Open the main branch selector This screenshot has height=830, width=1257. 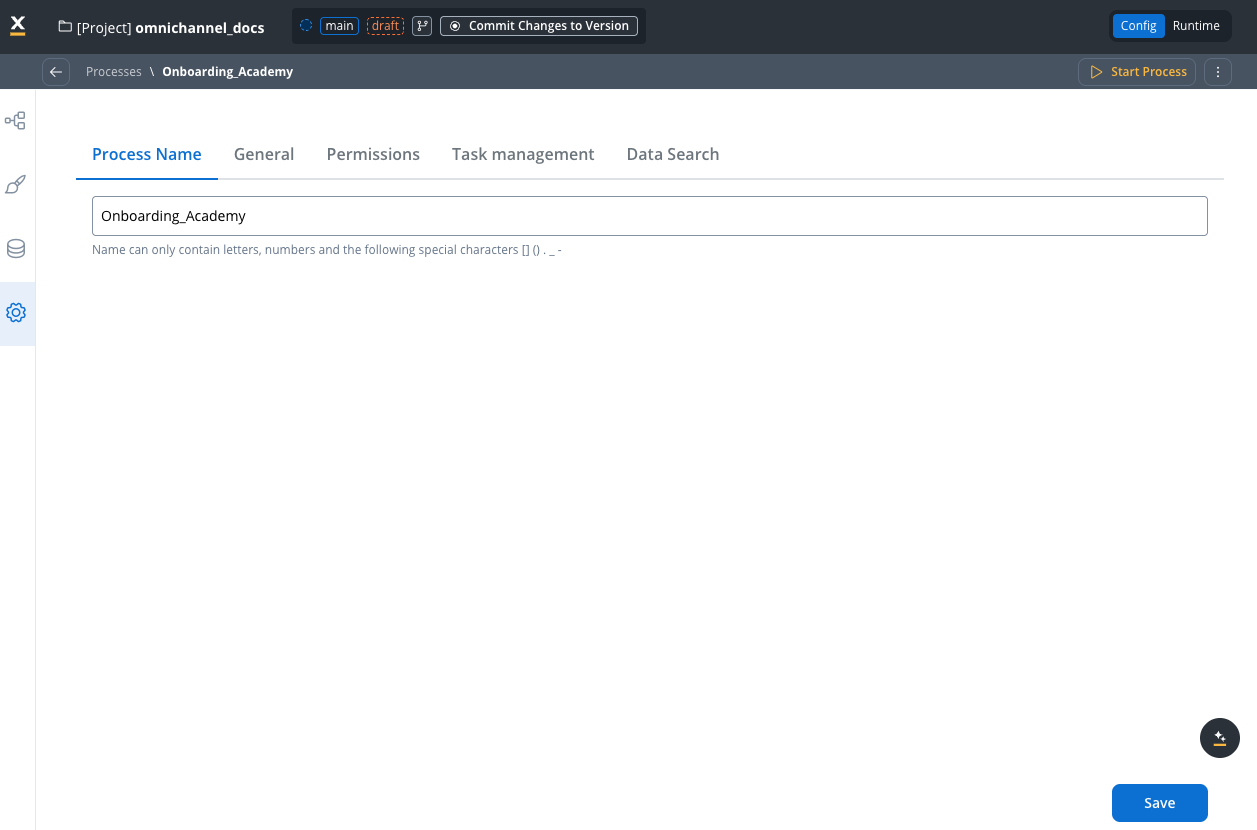[339, 25]
